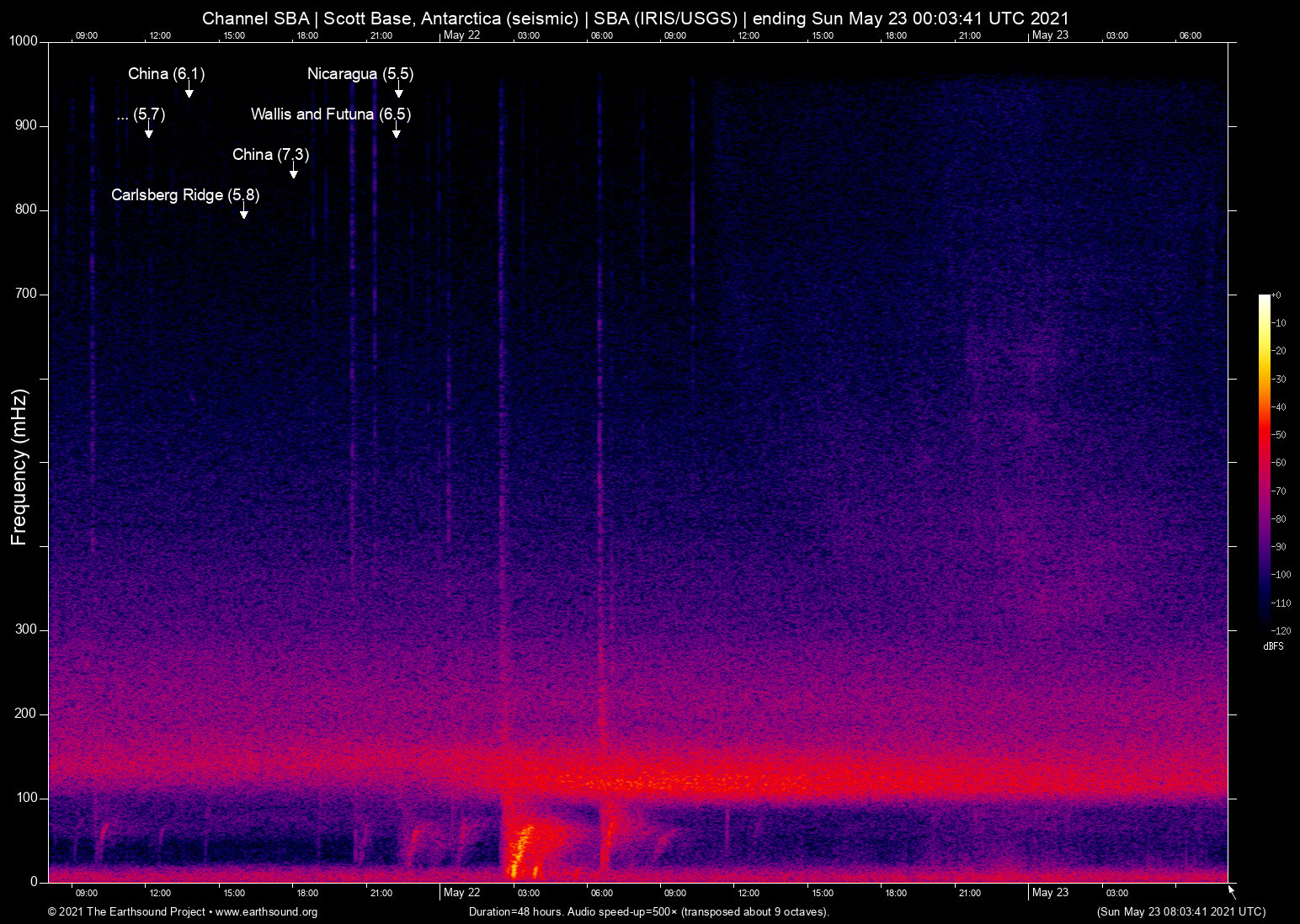Click the May 23 marker on top time axis
The height and width of the screenshot is (924, 1300).
1050,35
